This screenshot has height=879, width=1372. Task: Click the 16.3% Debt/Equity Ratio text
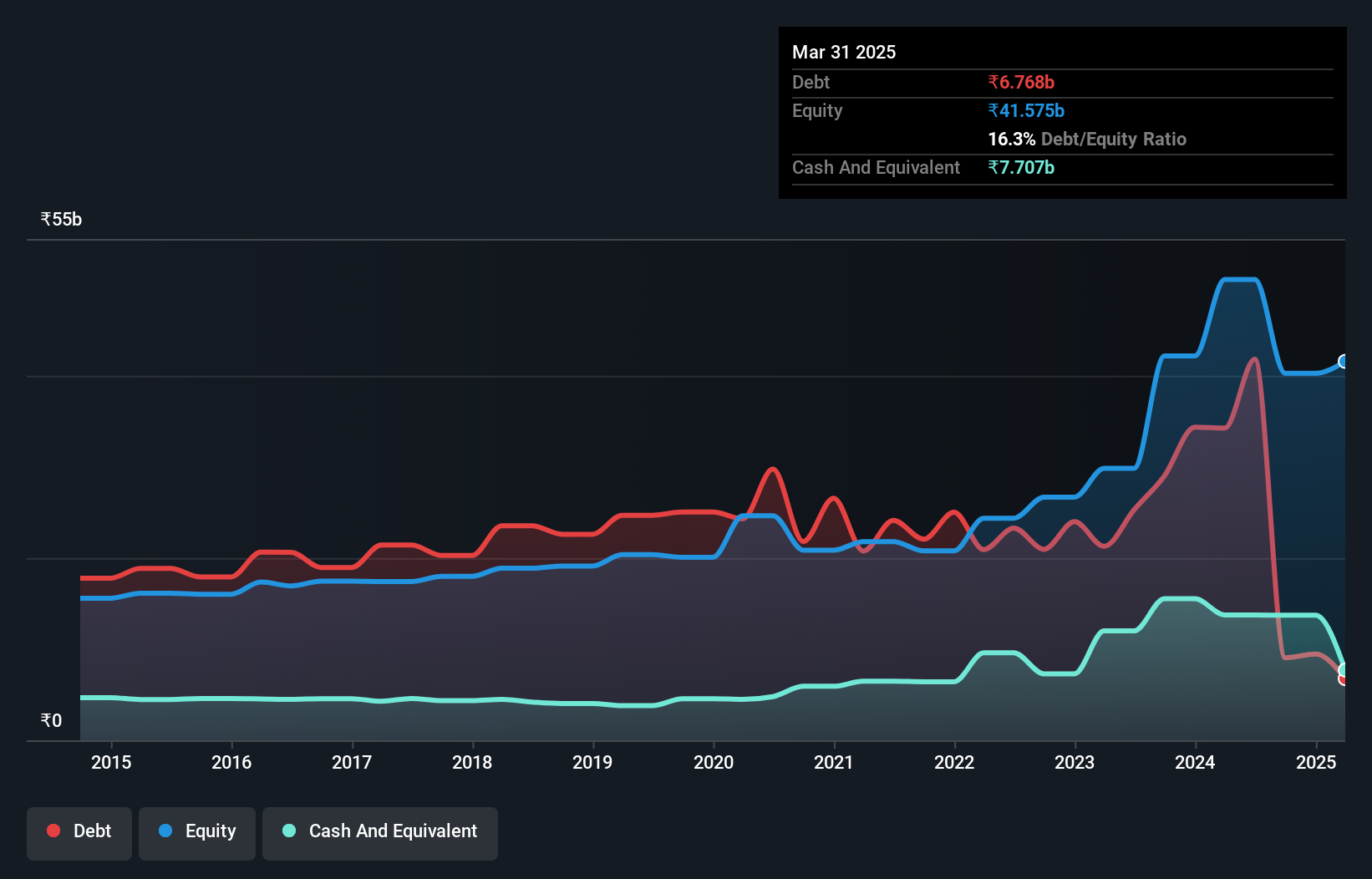click(1087, 139)
